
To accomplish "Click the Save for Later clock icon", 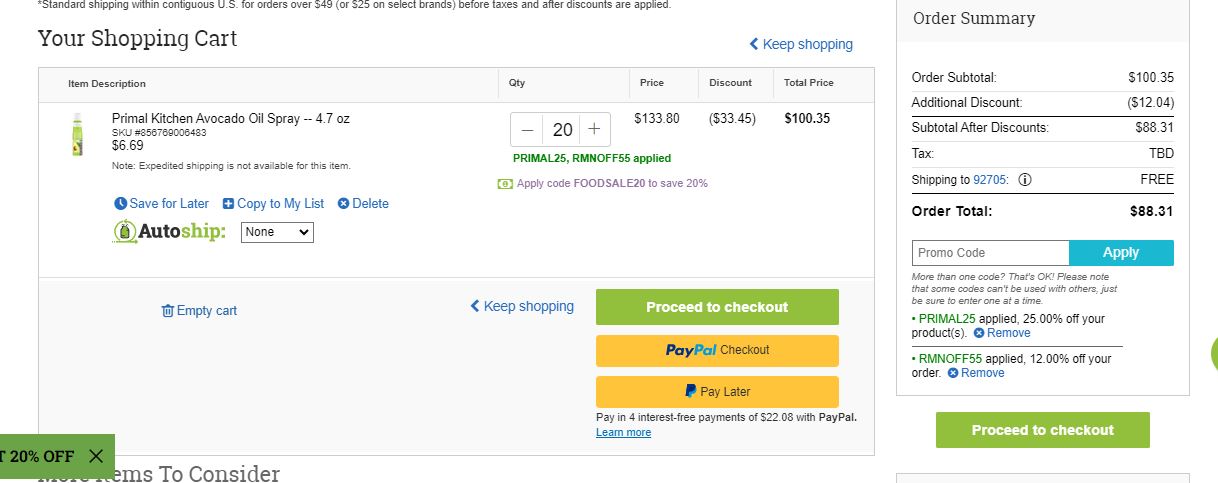I will 121,203.
